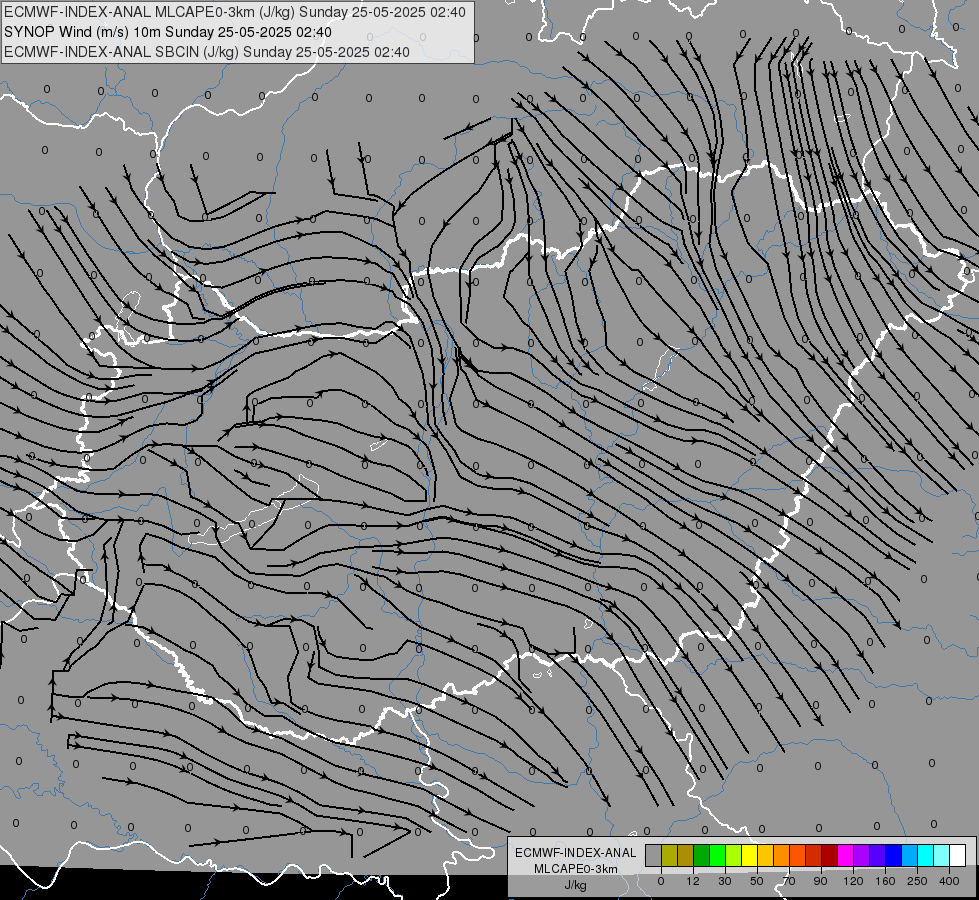Select the pure yellow legend swatch
Screen dimensions: 979x900
click(x=749, y=856)
